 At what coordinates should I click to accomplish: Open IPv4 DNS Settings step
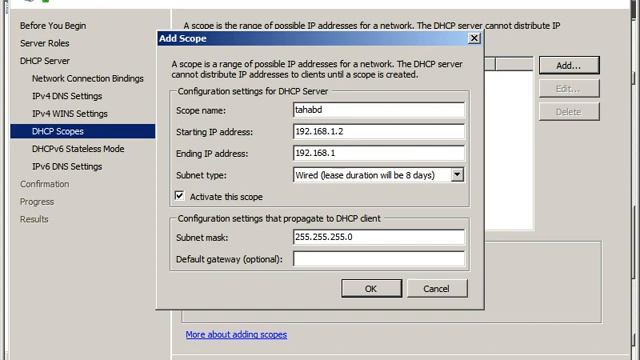[x=67, y=96]
